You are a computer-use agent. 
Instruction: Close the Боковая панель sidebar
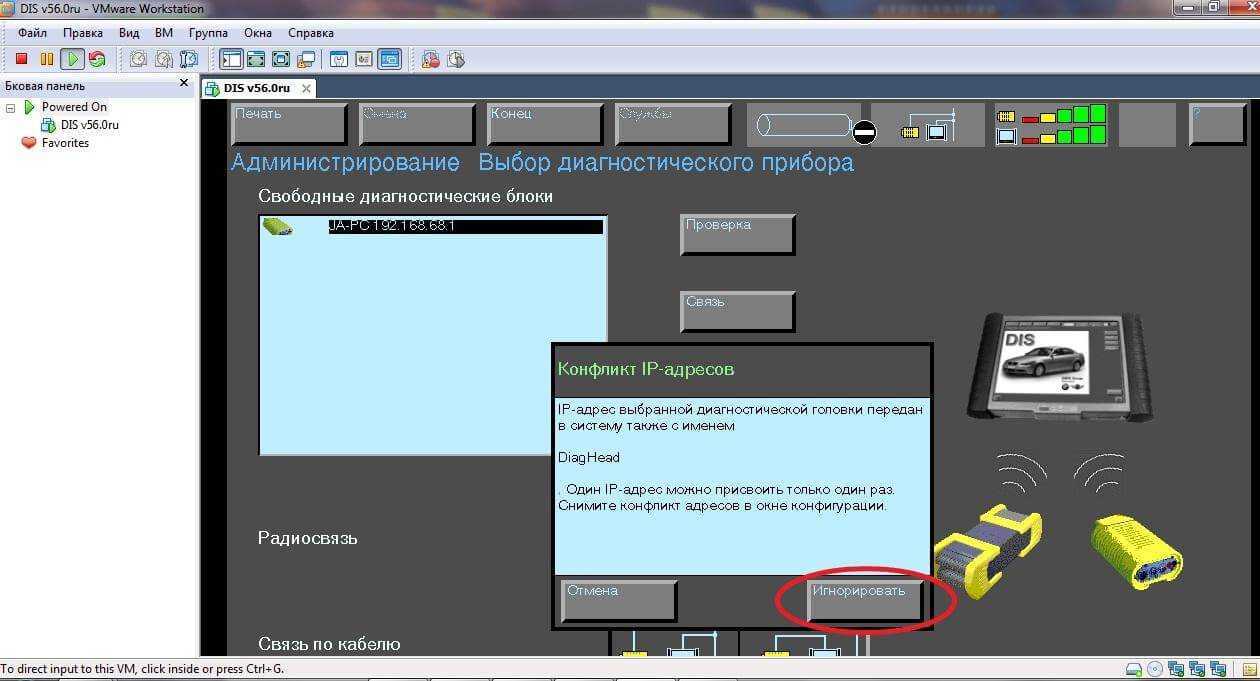point(183,84)
